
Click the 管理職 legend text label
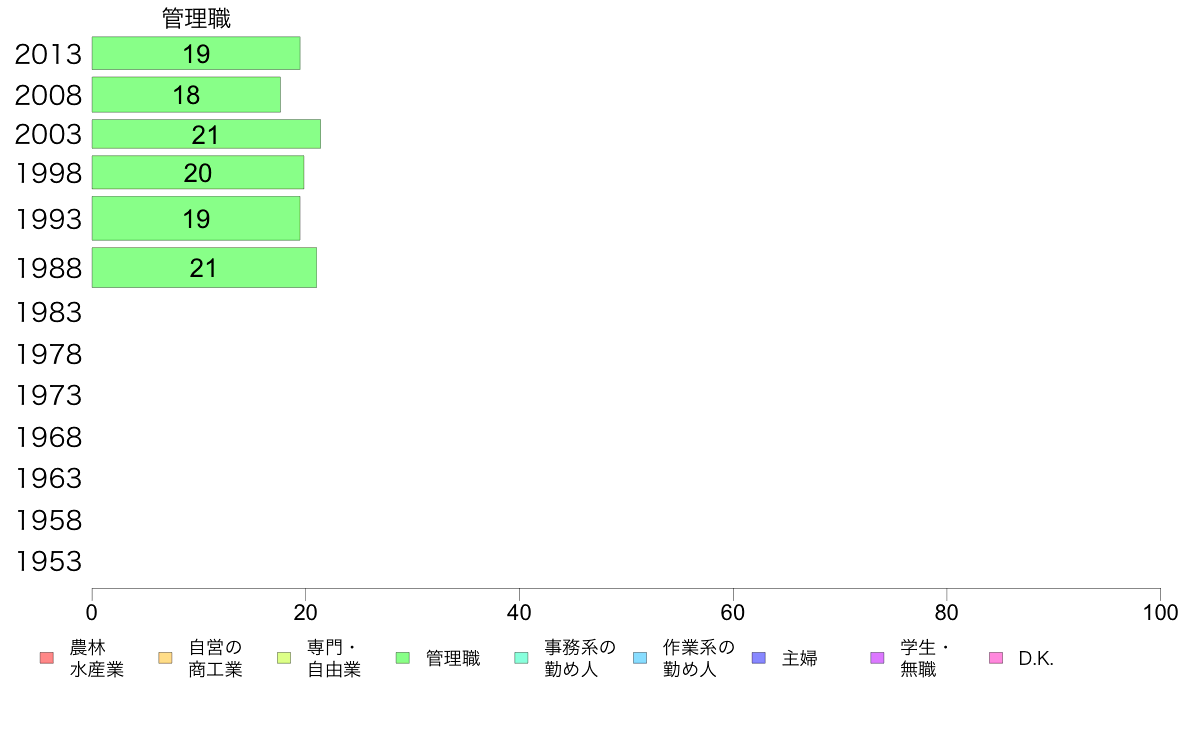pos(453,658)
